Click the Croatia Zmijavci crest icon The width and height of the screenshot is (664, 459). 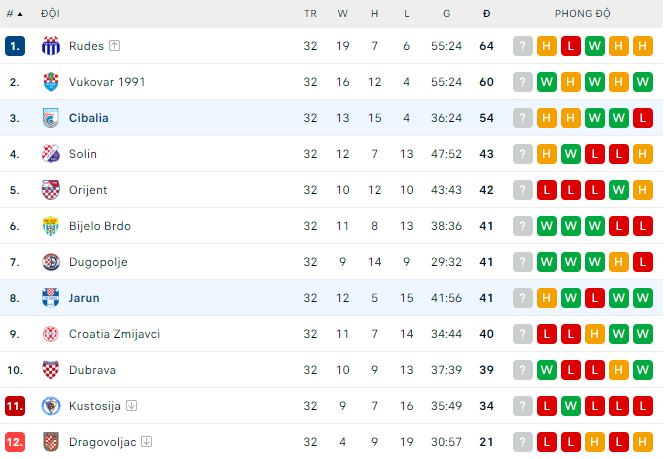[51, 334]
